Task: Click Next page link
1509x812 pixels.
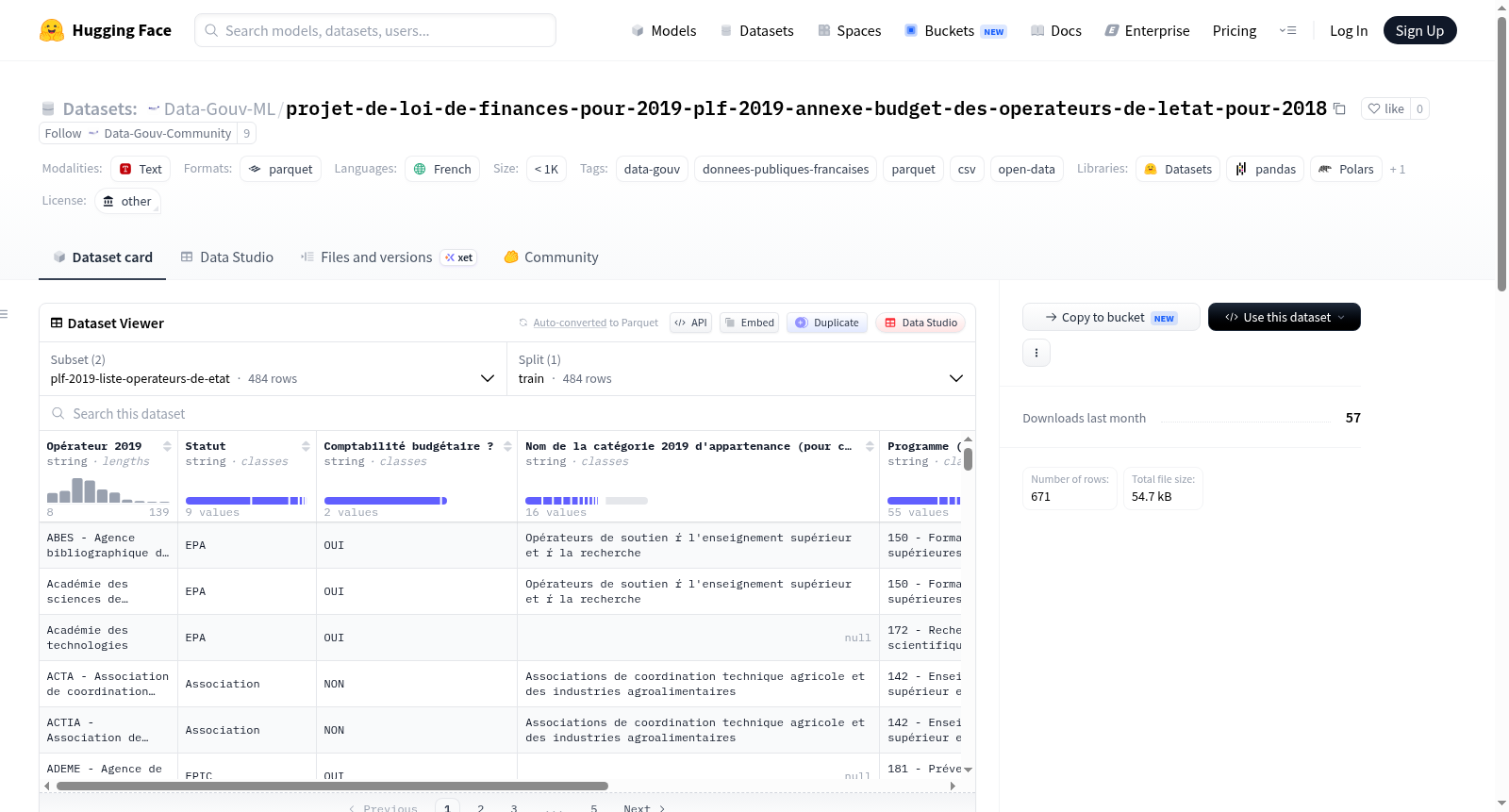Action: [x=644, y=808]
